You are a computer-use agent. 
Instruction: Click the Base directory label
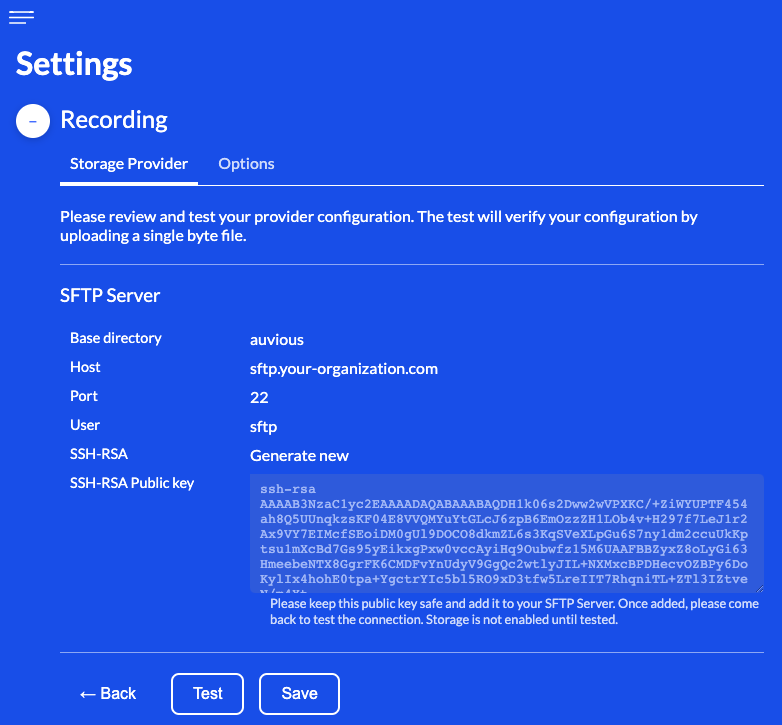click(x=116, y=339)
